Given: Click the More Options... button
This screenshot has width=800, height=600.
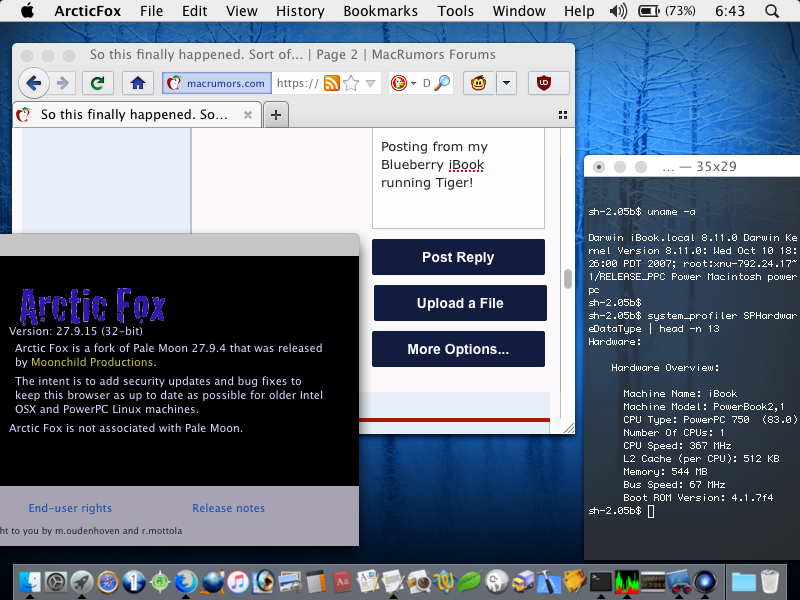Looking at the screenshot, I should 458,349.
